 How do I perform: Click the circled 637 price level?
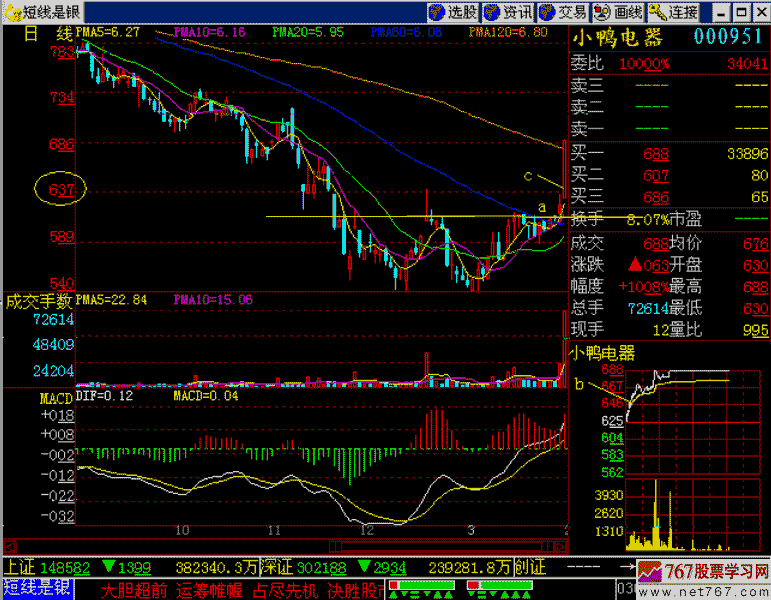click(x=61, y=188)
